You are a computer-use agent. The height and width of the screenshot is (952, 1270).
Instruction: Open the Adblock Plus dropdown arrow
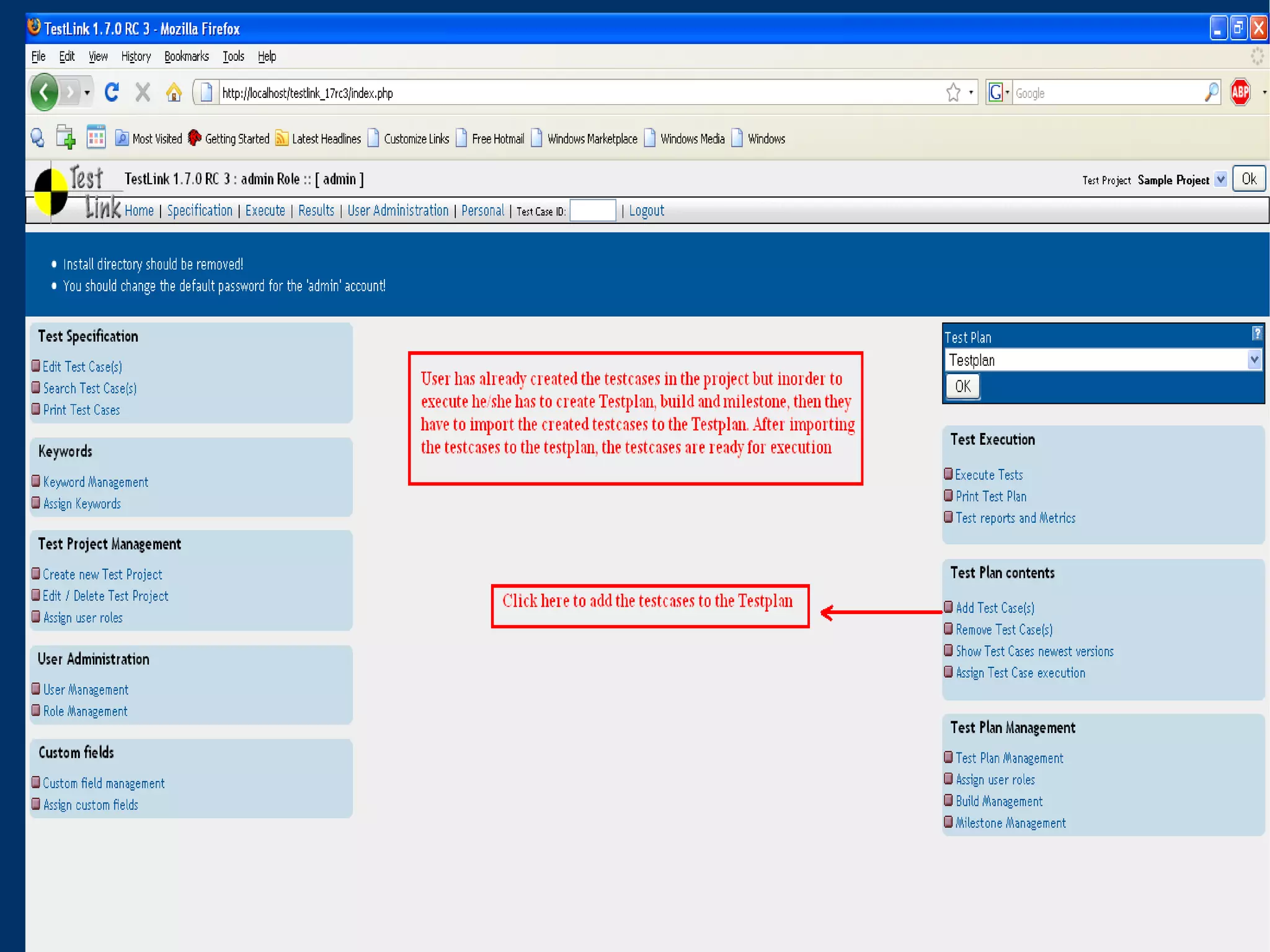coord(1264,93)
